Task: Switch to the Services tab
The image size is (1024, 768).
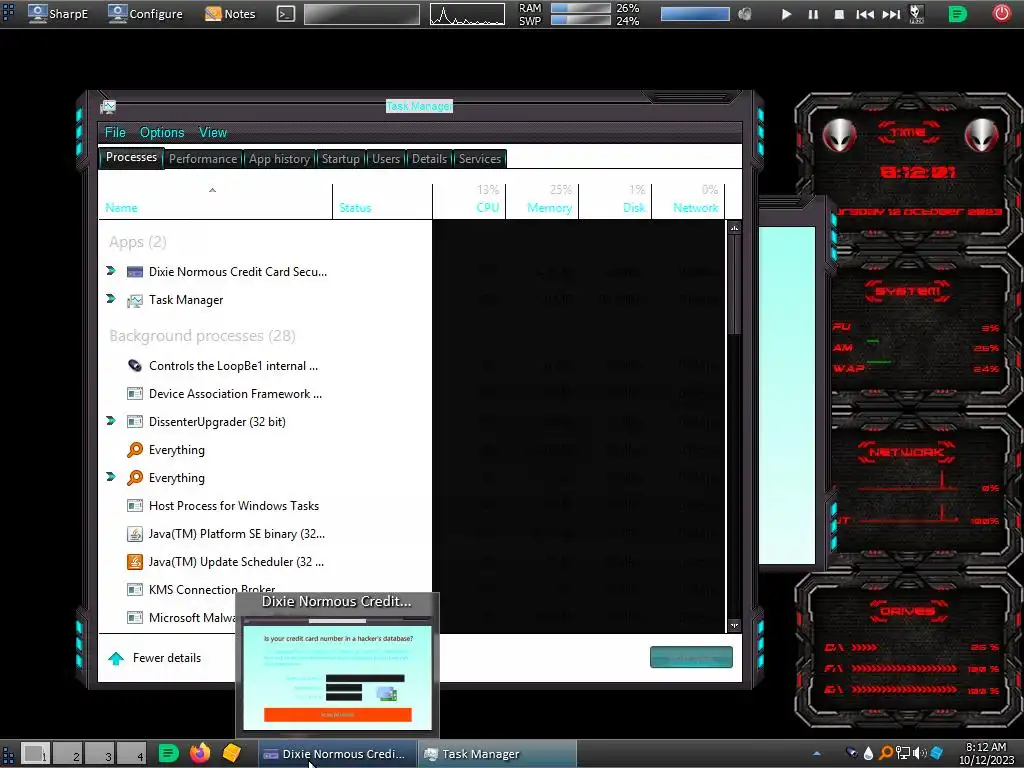Action: point(480,159)
